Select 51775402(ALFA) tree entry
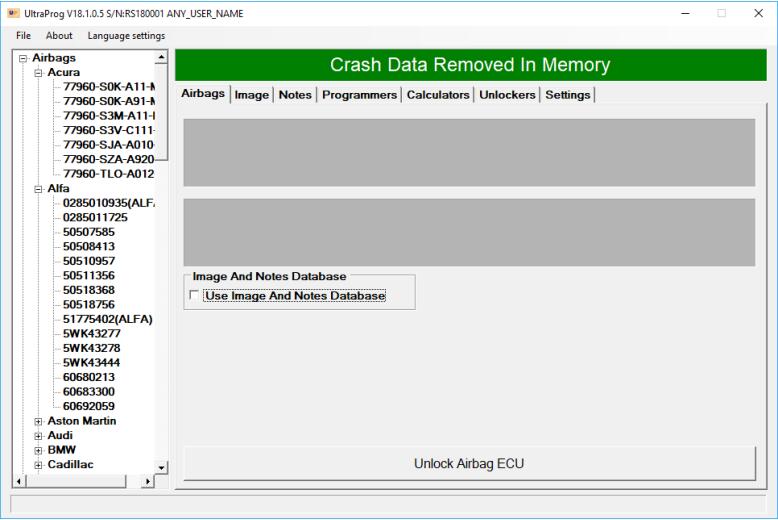The width and height of the screenshot is (778, 520). click(x=108, y=319)
